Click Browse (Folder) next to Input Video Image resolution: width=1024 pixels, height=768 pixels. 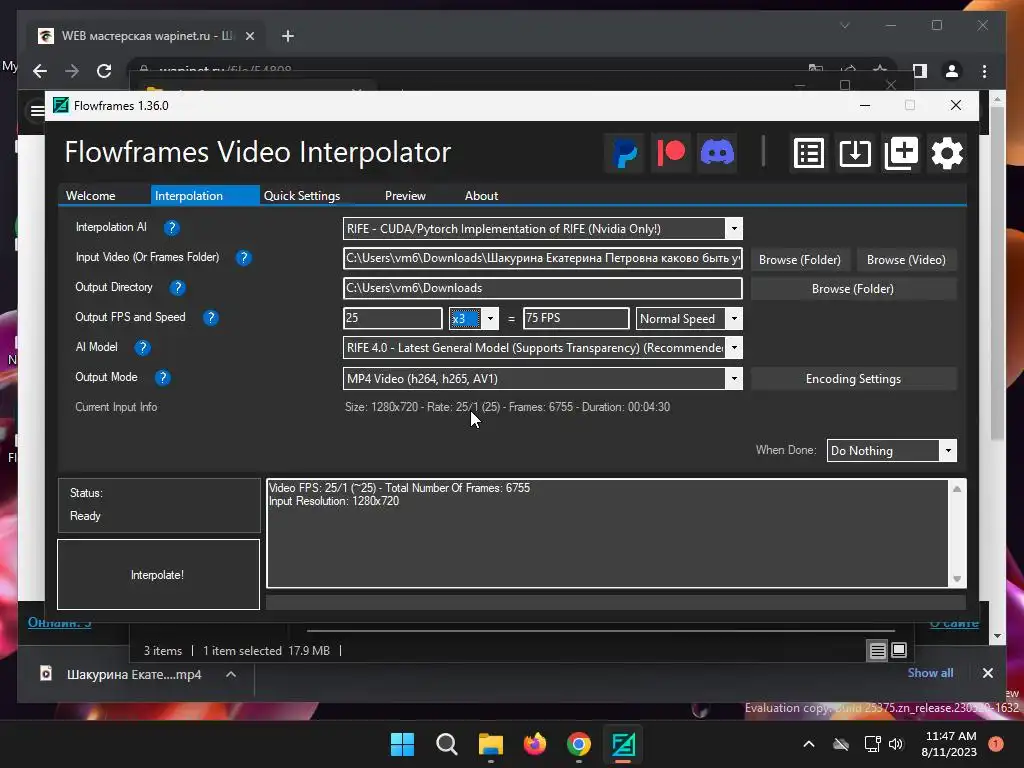pos(799,260)
